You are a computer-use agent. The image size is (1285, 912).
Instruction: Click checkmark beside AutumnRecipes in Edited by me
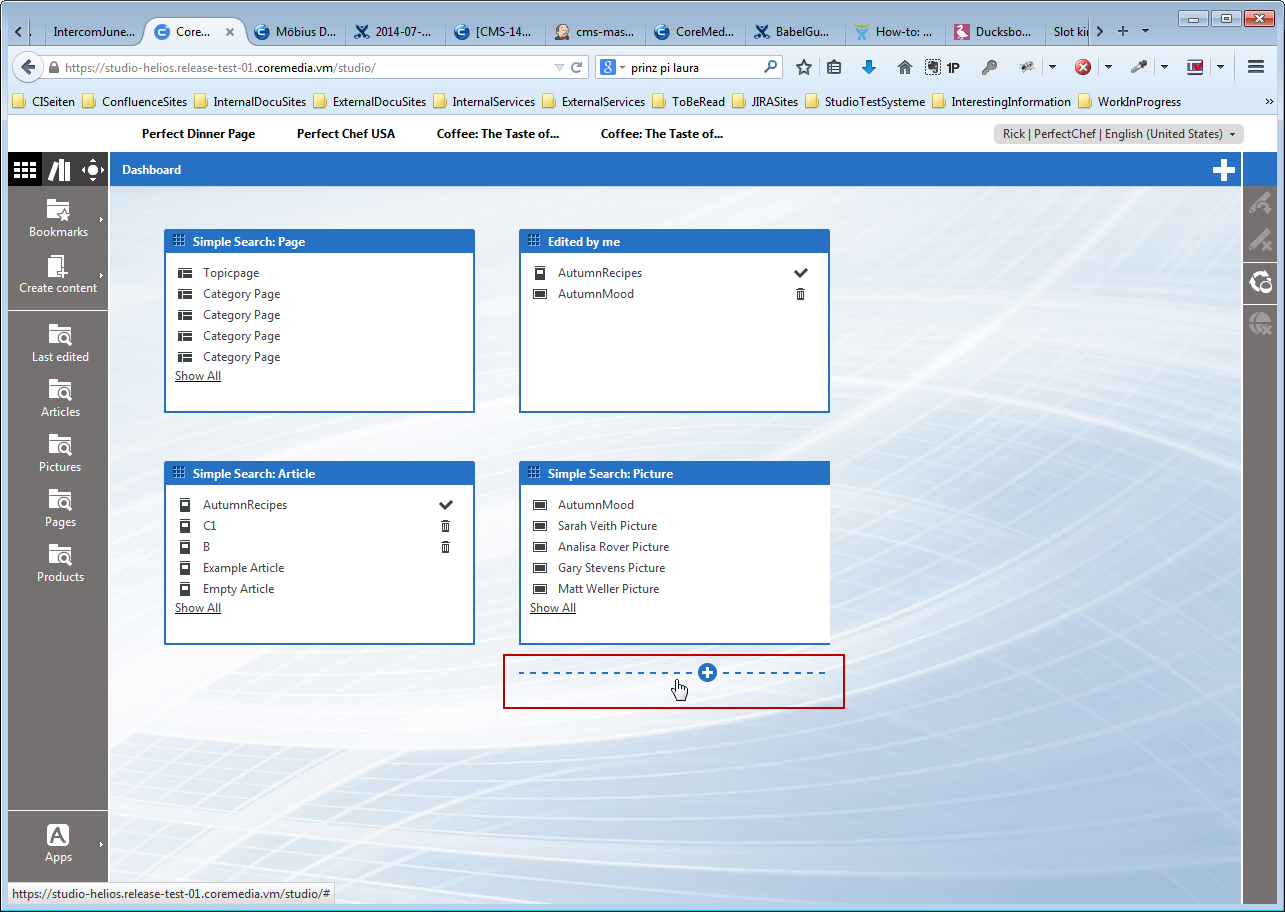(x=800, y=273)
